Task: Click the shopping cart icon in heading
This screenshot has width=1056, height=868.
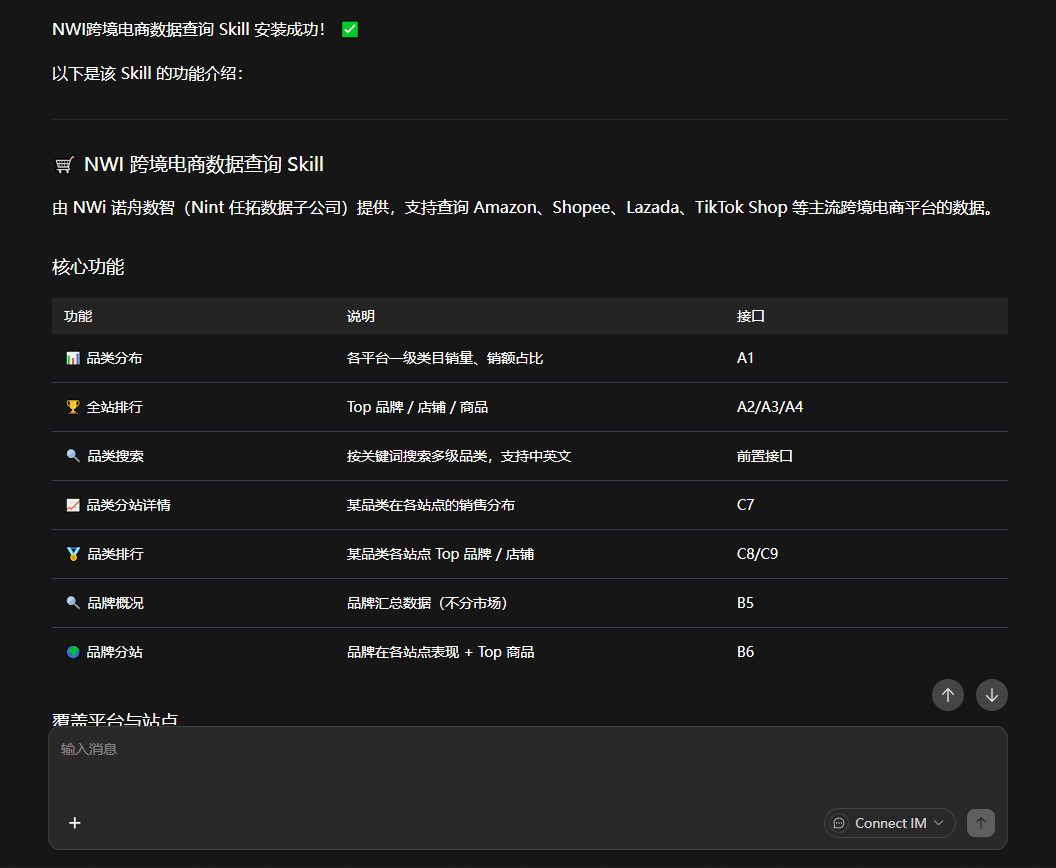Action: point(64,165)
